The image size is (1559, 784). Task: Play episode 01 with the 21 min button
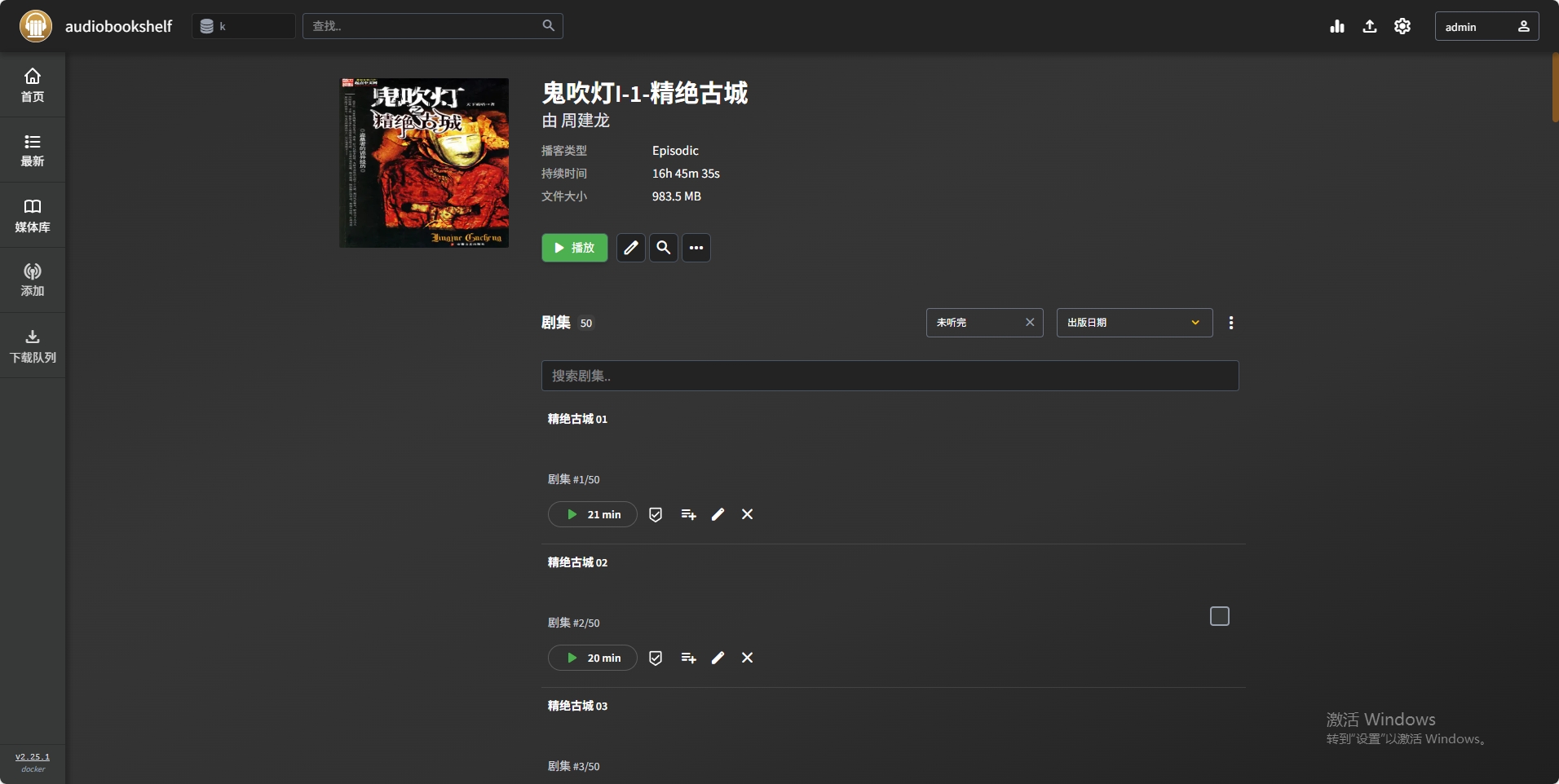click(x=593, y=514)
